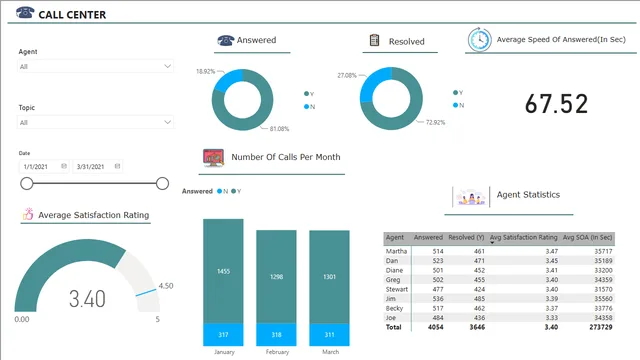
Task: Open the end date calendar picker icon
Action: pyautogui.click(x=118, y=166)
